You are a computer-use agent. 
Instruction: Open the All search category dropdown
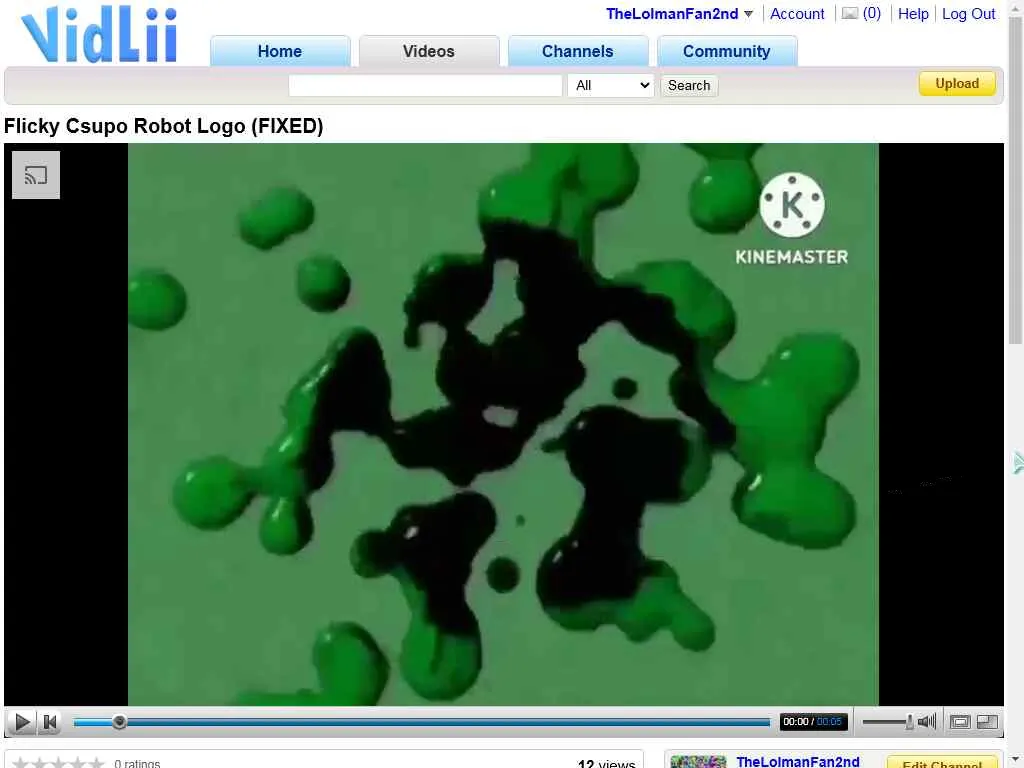pyautogui.click(x=611, y=86)
